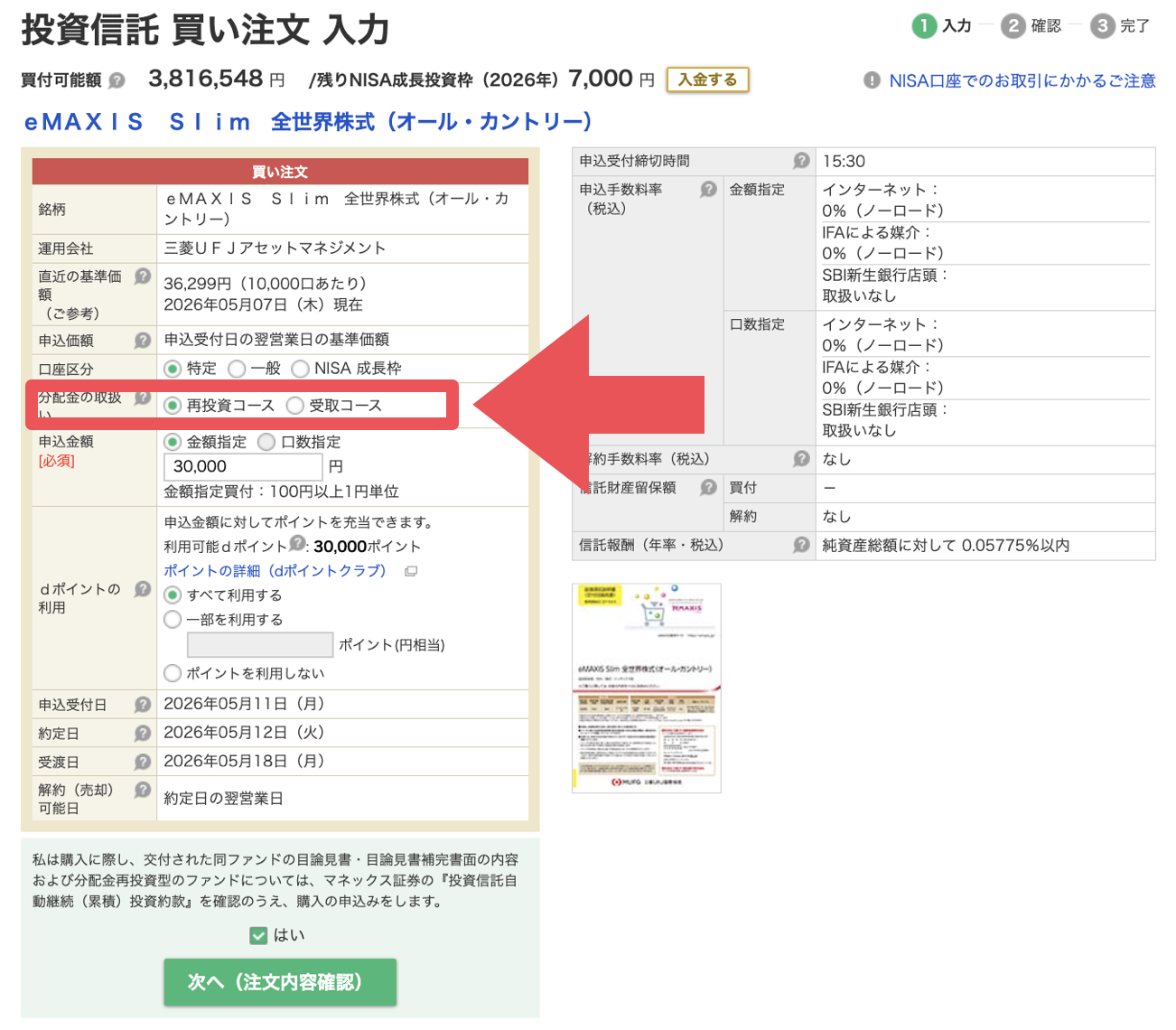Viewport: 1176px width, 1030px height.
Task: Click the 入金する button
Action: (708, 80)
